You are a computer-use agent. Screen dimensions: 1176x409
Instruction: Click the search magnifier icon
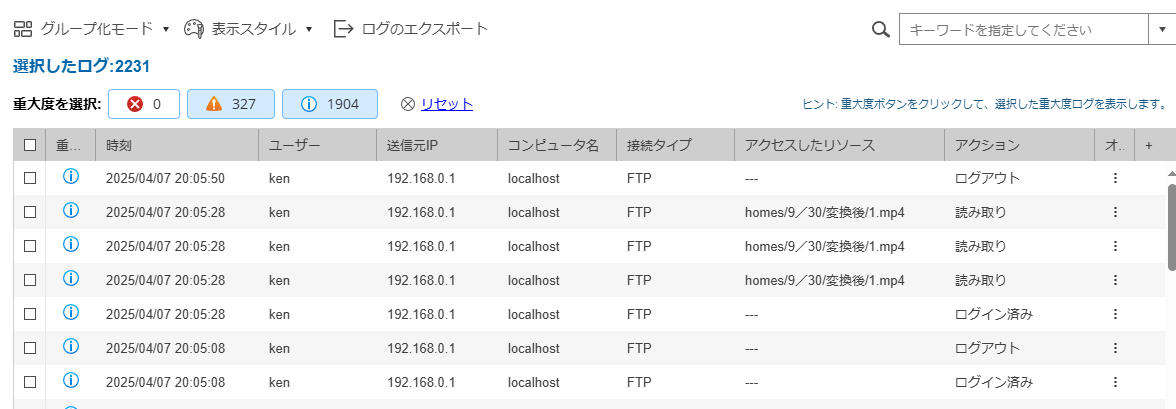point(880,30)
